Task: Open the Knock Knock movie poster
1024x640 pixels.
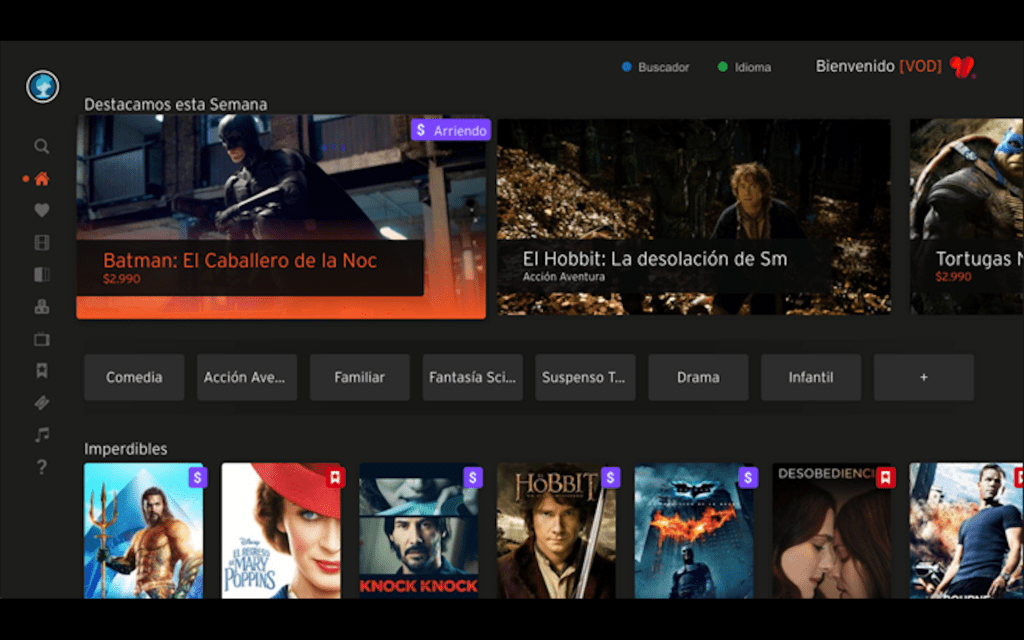Action: [419, 530]
